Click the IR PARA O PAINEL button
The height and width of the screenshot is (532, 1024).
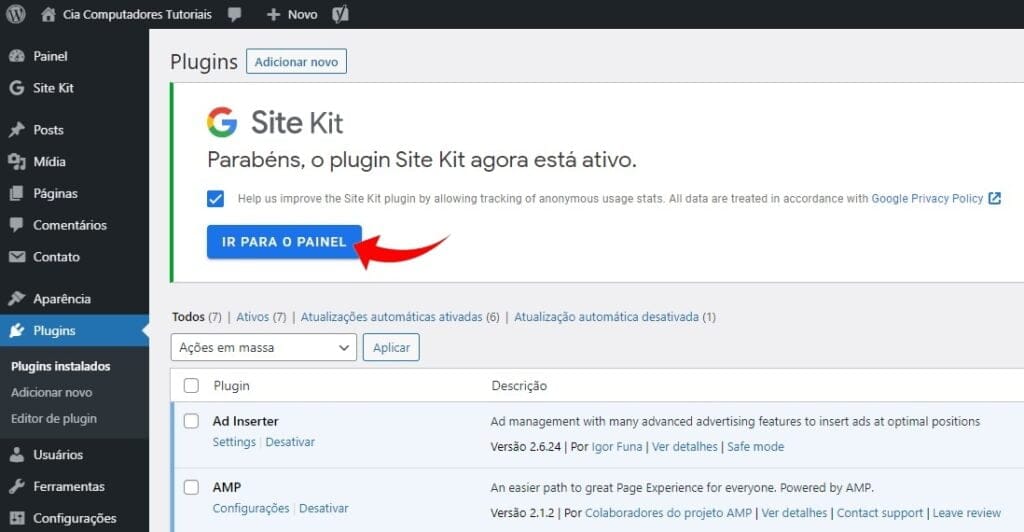point(284,242)
